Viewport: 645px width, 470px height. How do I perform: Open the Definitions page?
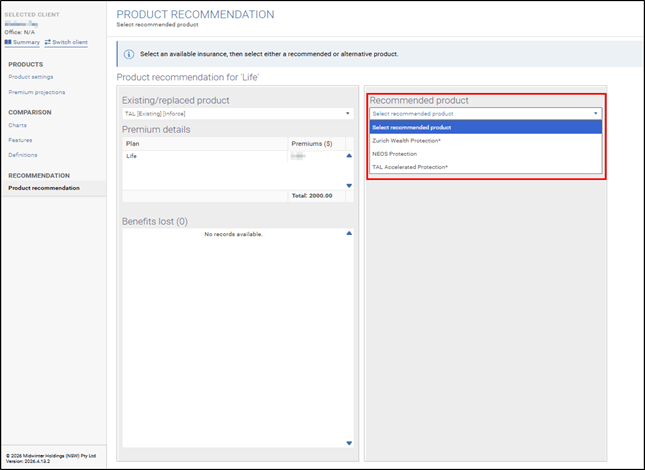23,155
